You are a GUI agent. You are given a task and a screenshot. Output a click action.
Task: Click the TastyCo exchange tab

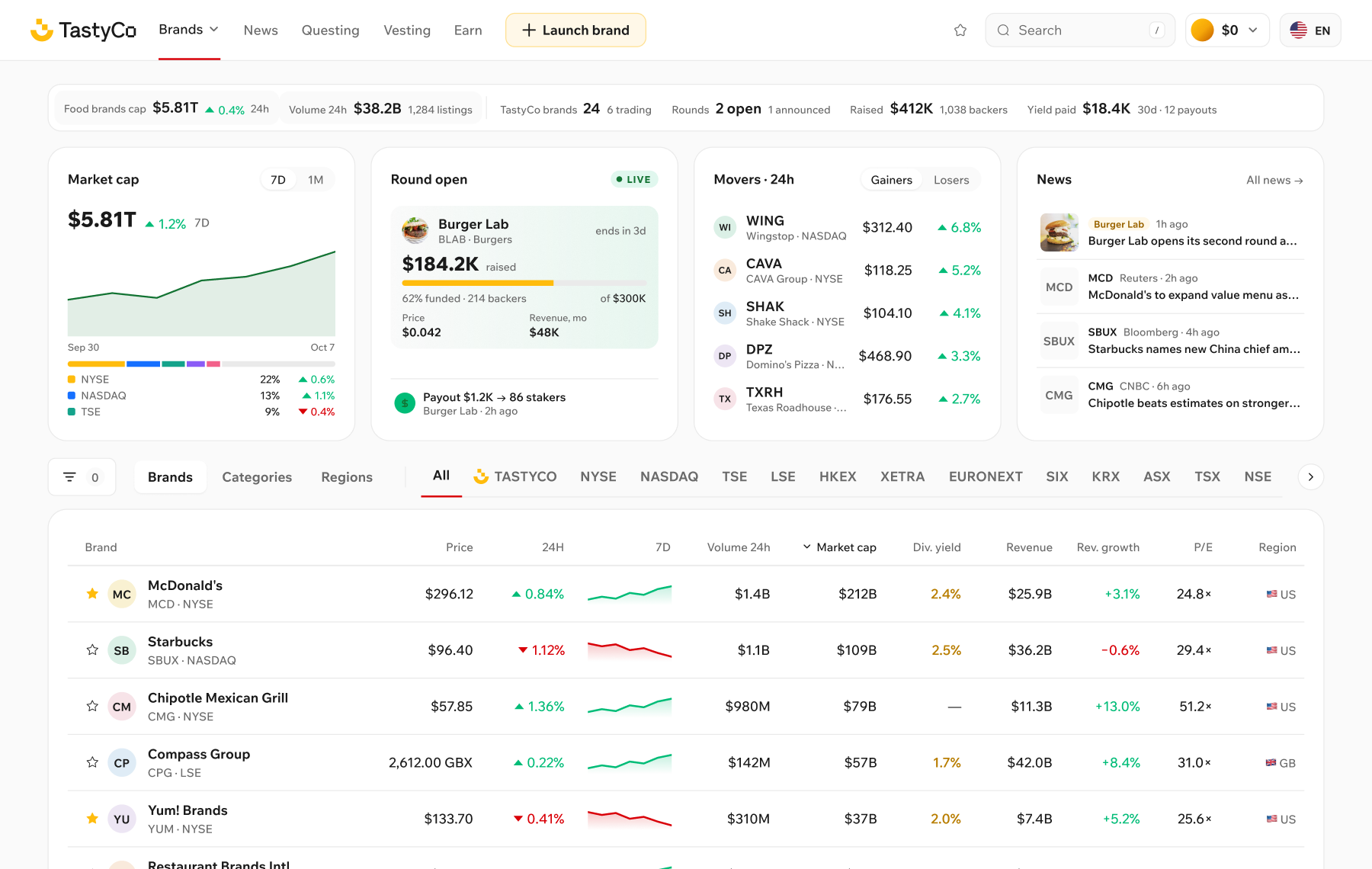[515, 476]
